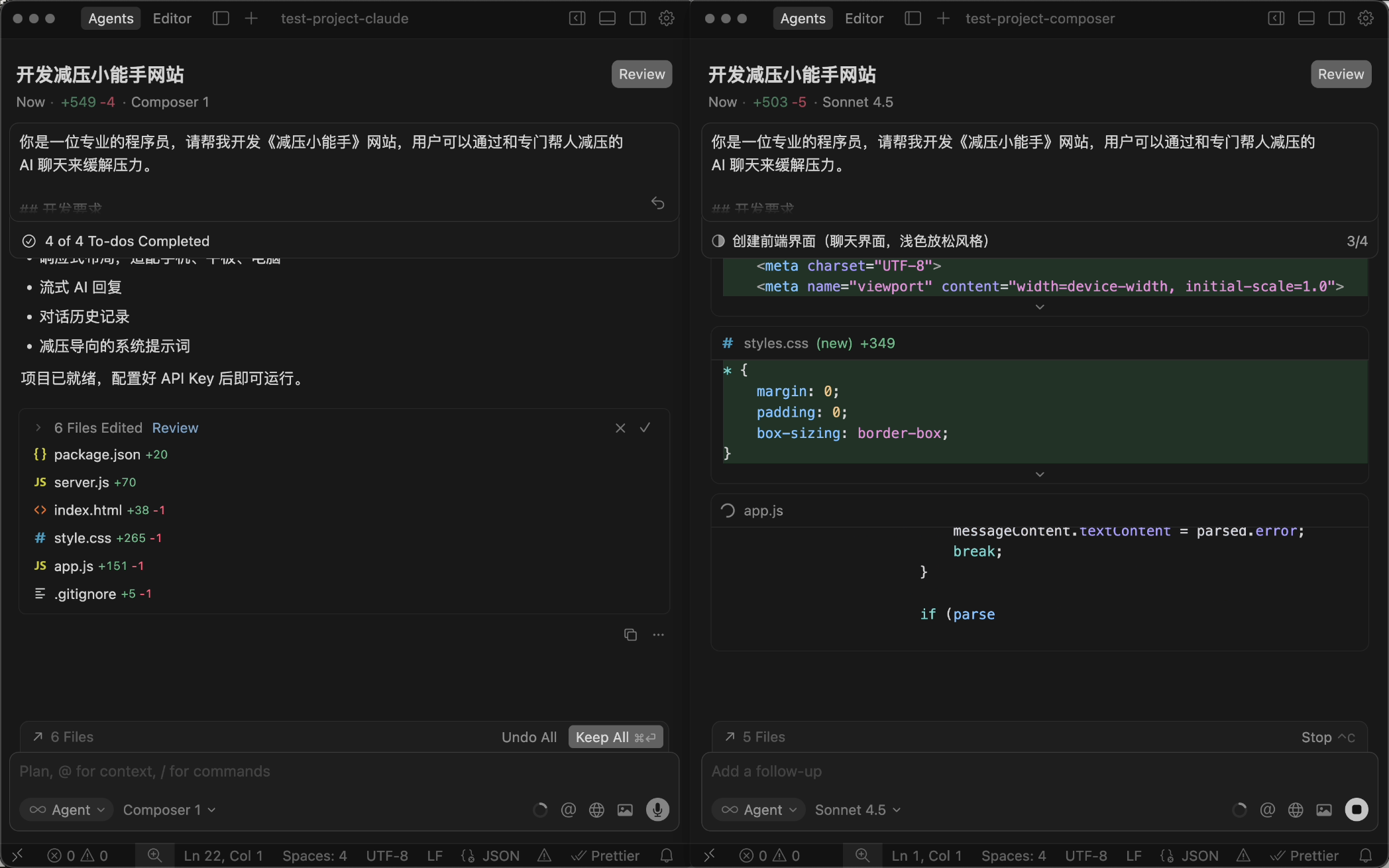
Task: Click the microphone voice input icon
Action: click(657, 809)
